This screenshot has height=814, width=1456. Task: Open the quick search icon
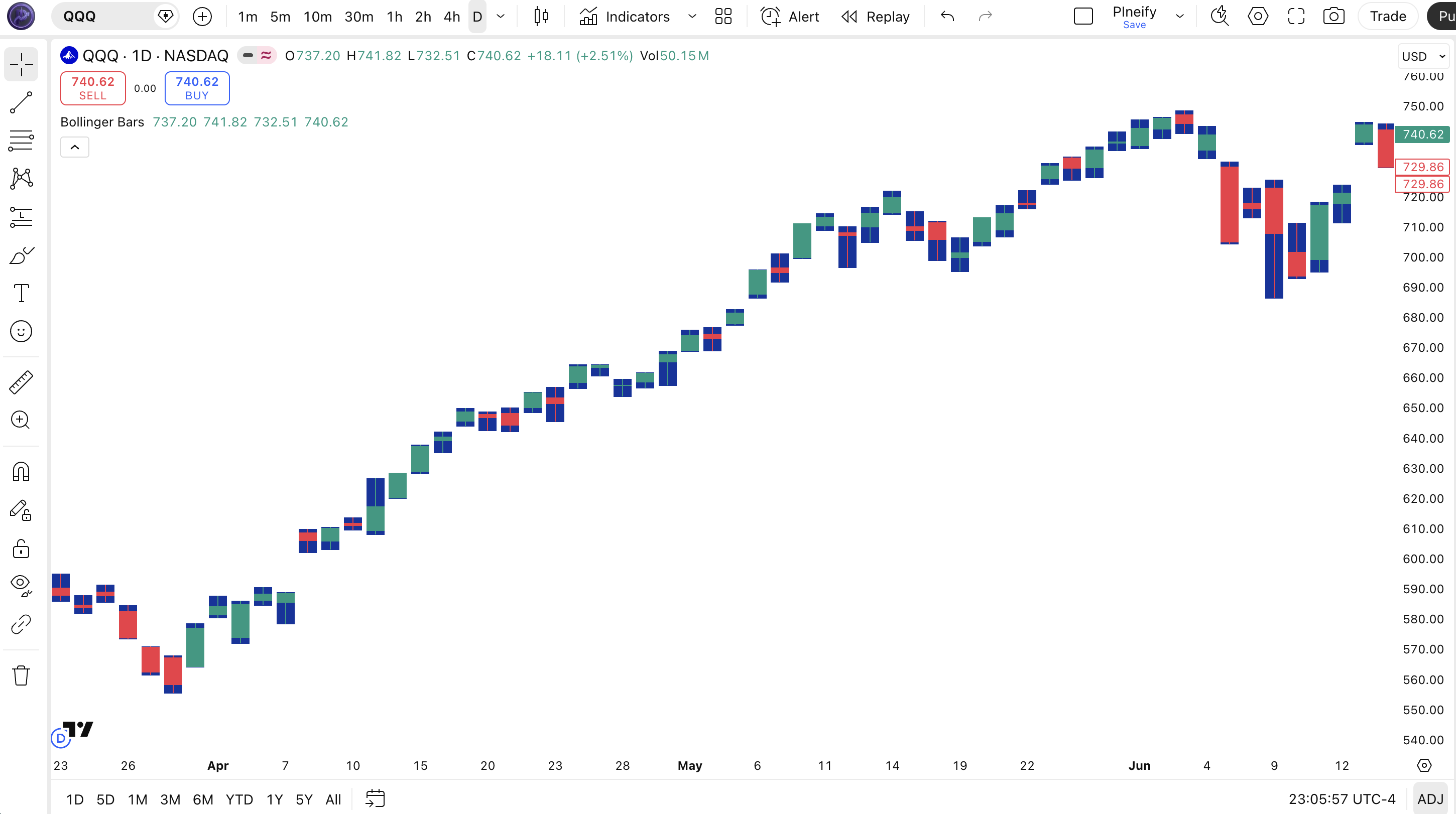click(x=1219, y=17)
